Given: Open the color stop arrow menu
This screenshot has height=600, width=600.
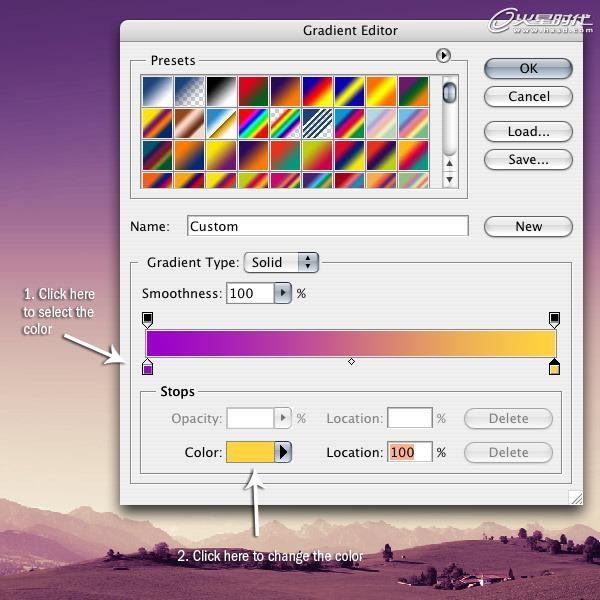Looking at the screenshot, I should click(x=283, y=452).
